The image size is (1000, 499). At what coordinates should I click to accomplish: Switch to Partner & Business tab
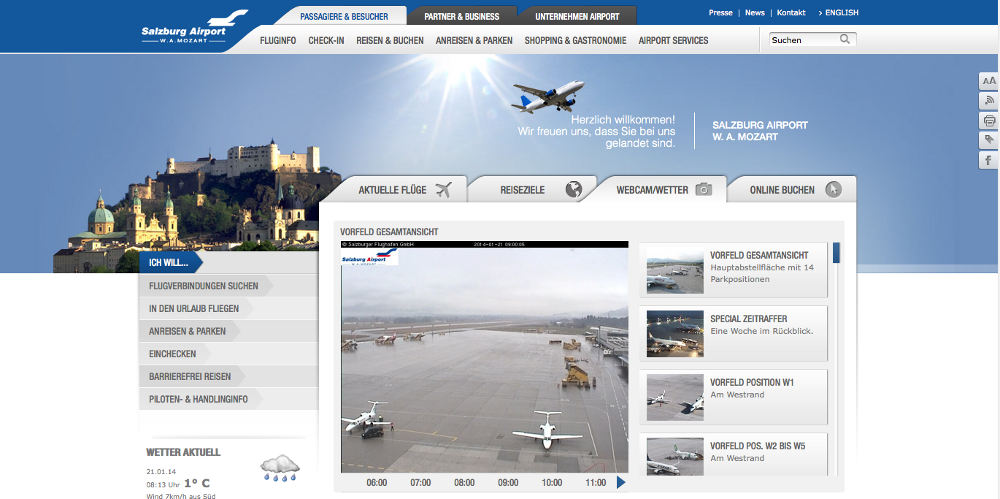tap(462, 17)
